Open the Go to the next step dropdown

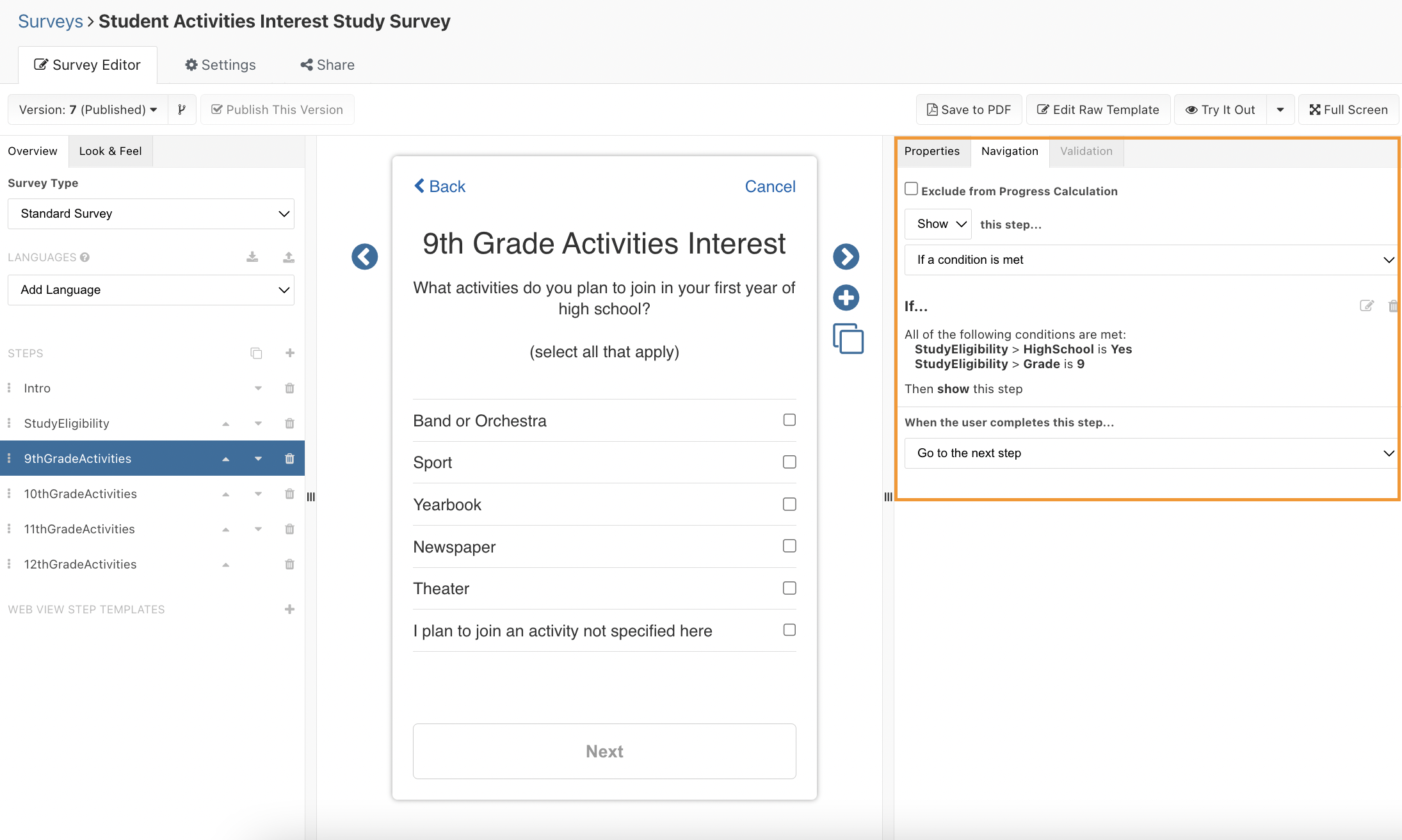click(1150, 453)
